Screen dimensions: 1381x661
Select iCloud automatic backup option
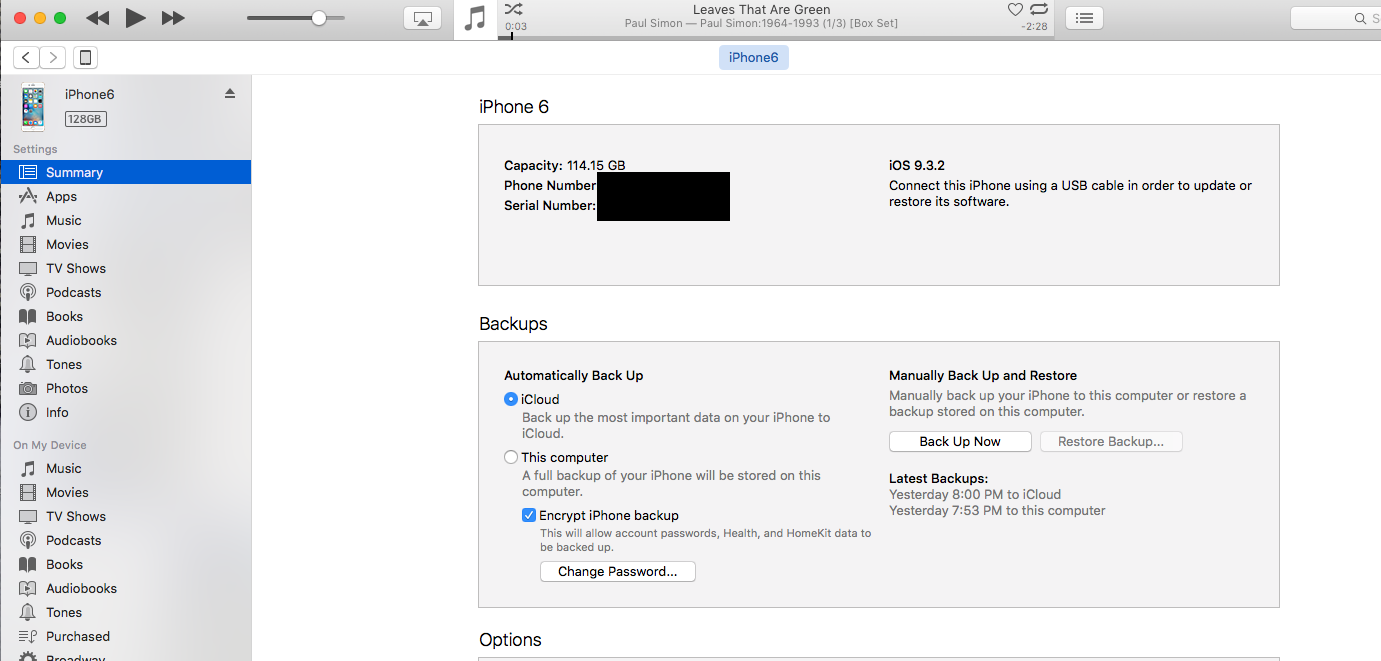coord(511,399)
